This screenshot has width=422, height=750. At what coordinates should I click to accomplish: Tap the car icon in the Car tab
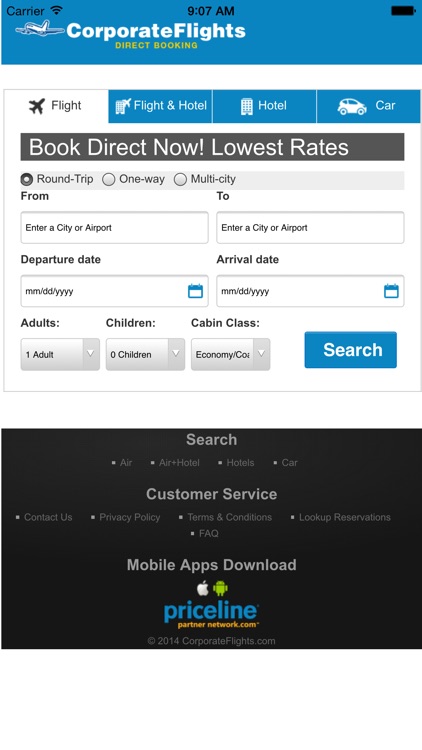[x=352, y=106]
